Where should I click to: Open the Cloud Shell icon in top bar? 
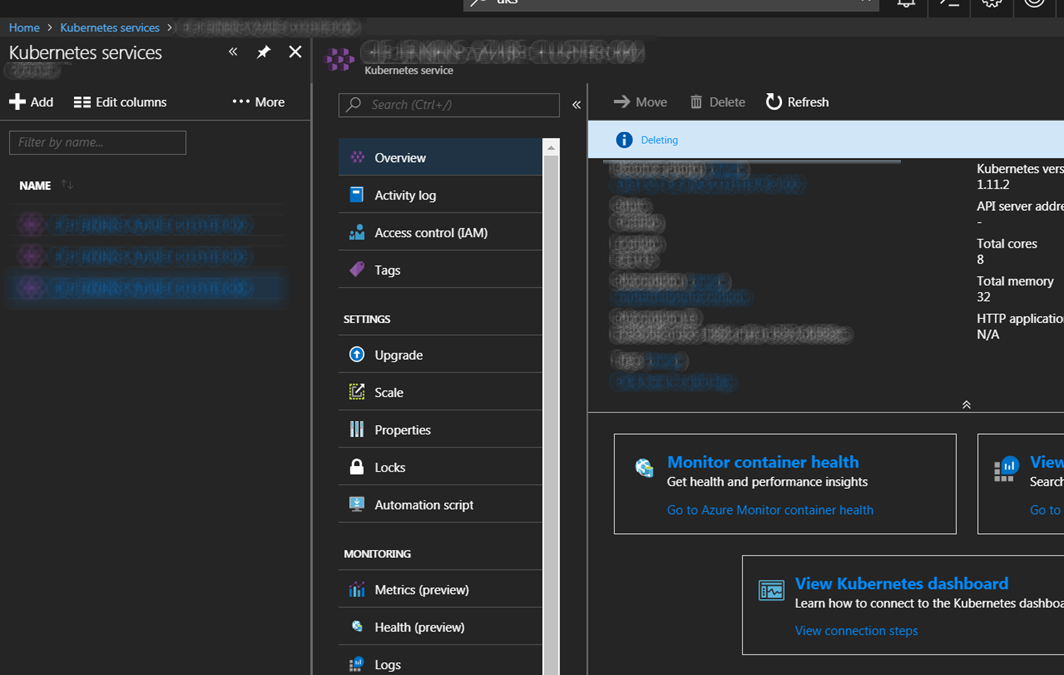pyautogui.click(x=949, y=3)
